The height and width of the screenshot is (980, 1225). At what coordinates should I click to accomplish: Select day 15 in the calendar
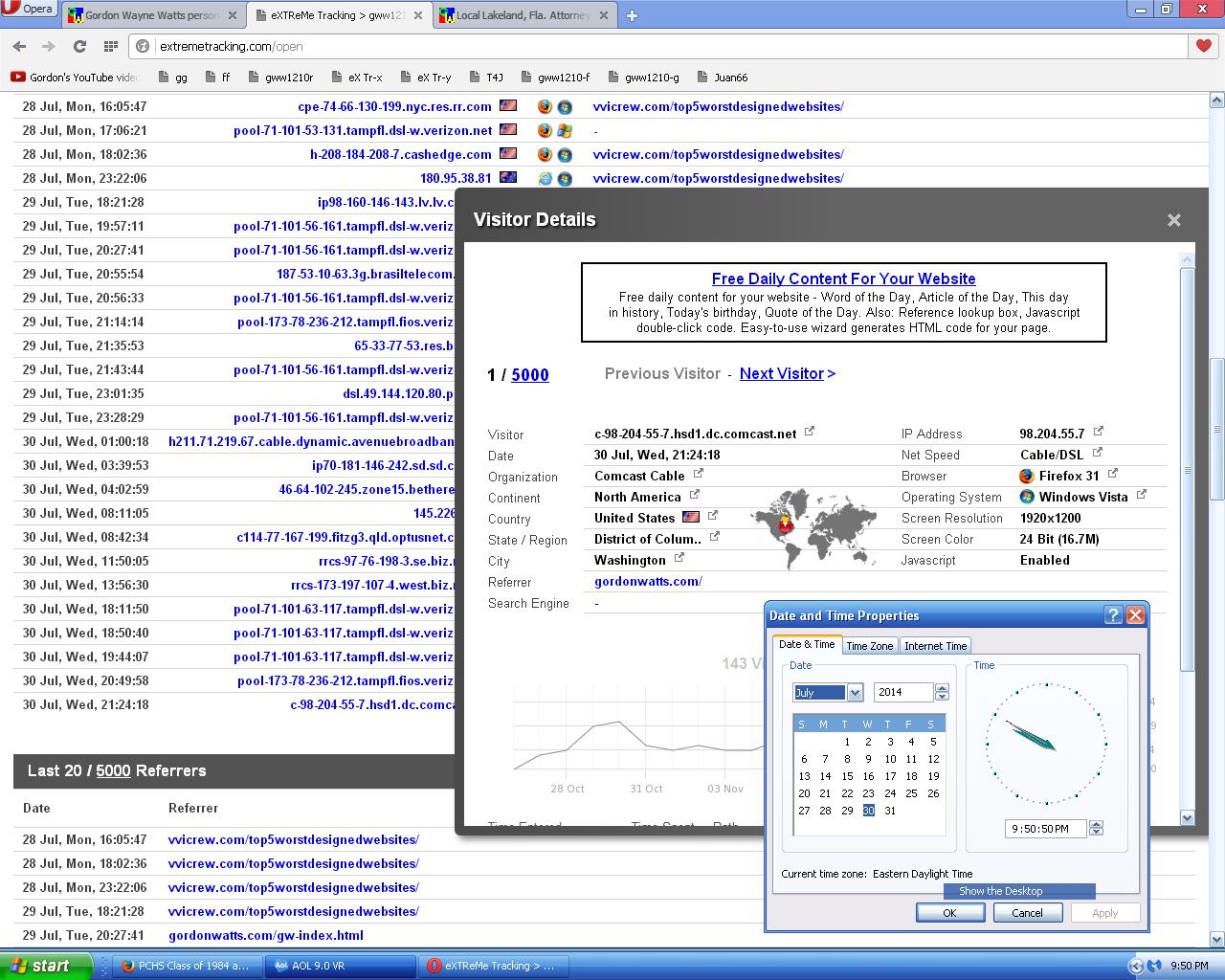(847, 776)
